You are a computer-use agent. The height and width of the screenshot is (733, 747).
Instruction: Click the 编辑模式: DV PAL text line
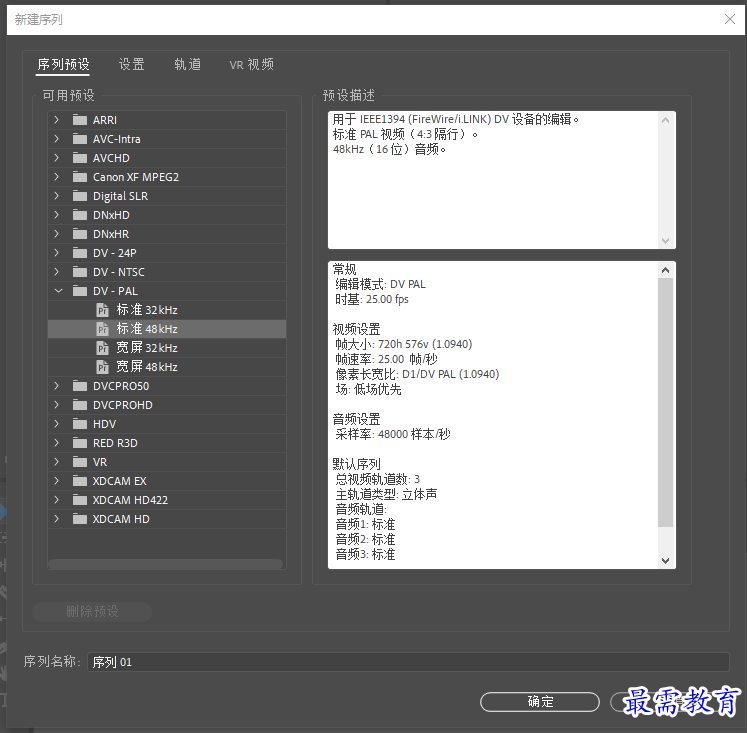(380, 284)
